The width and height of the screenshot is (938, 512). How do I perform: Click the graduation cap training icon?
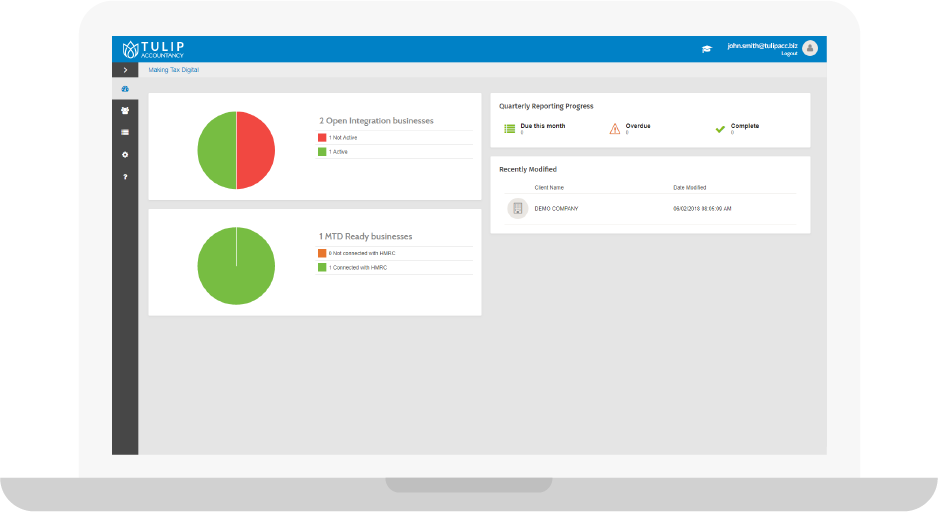coord(707,49)
